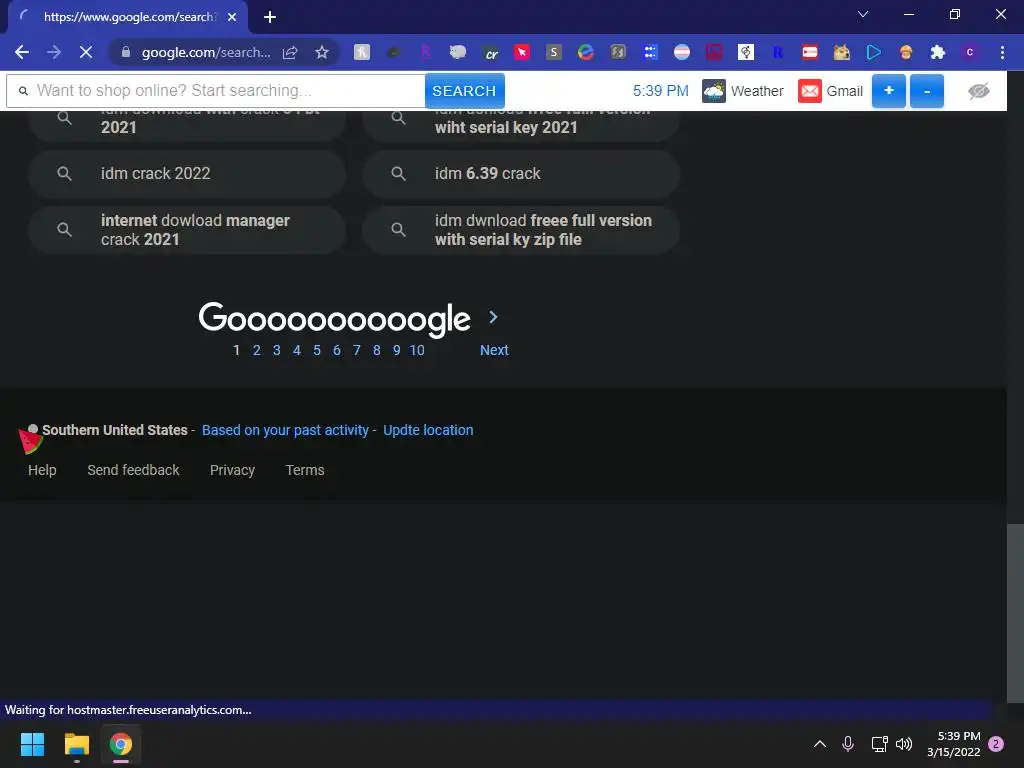Go to results page 9
Screen dimensions: 1024x768
396,350
